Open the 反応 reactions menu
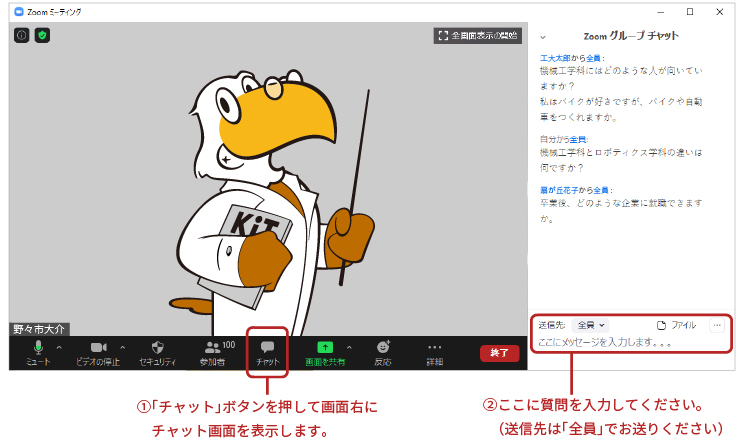 click(383, 353)
